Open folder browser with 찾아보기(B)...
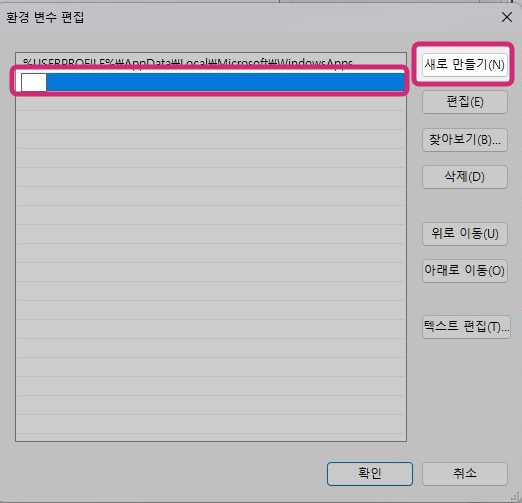Image resolution: width=522 pixels, height=503 pixels. pos(465,140)
